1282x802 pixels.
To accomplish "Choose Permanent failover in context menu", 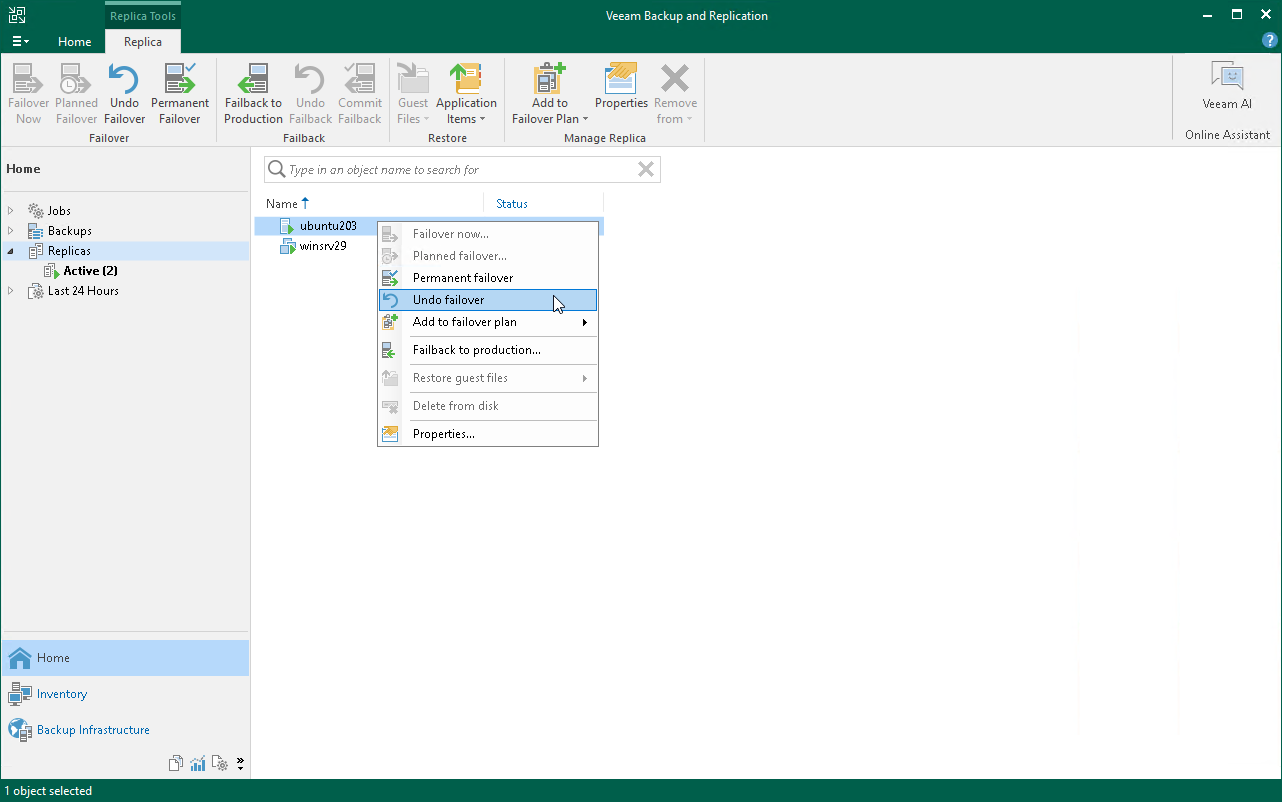I will (488, 278).
